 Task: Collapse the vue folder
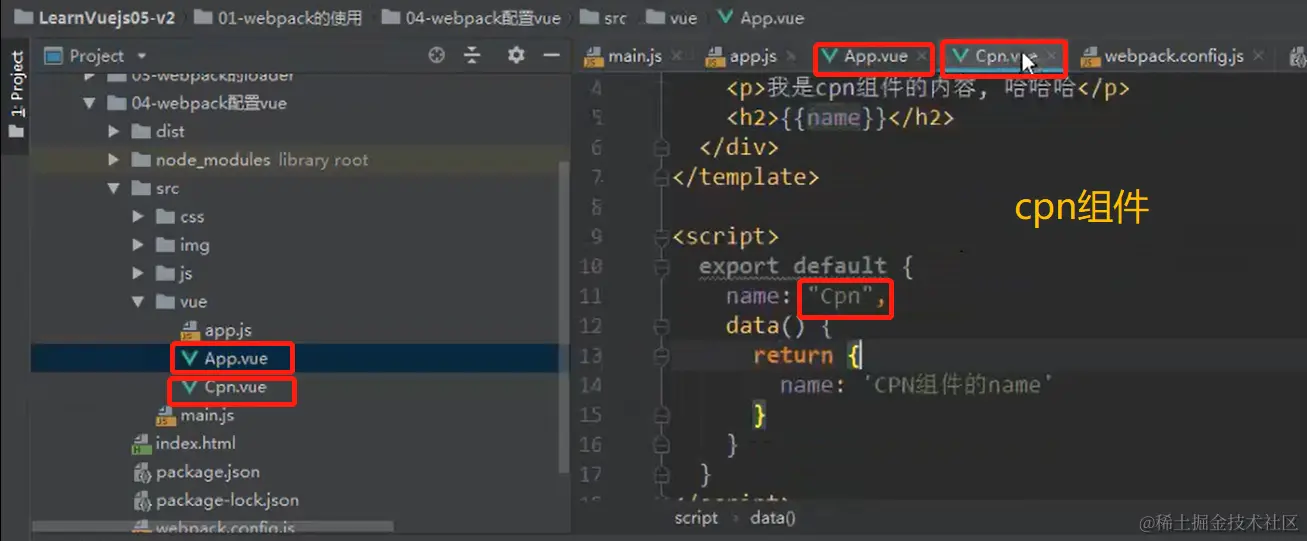[138, 302]
